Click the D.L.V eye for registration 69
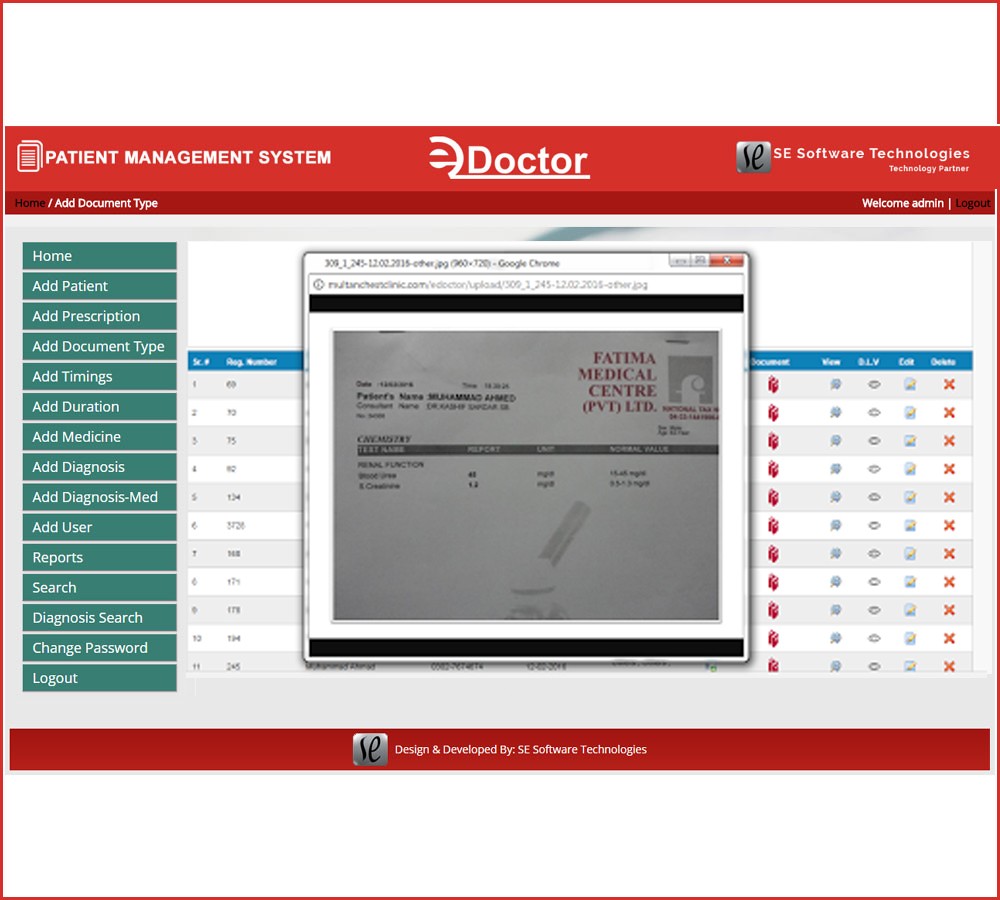 [x=874, y=385]
